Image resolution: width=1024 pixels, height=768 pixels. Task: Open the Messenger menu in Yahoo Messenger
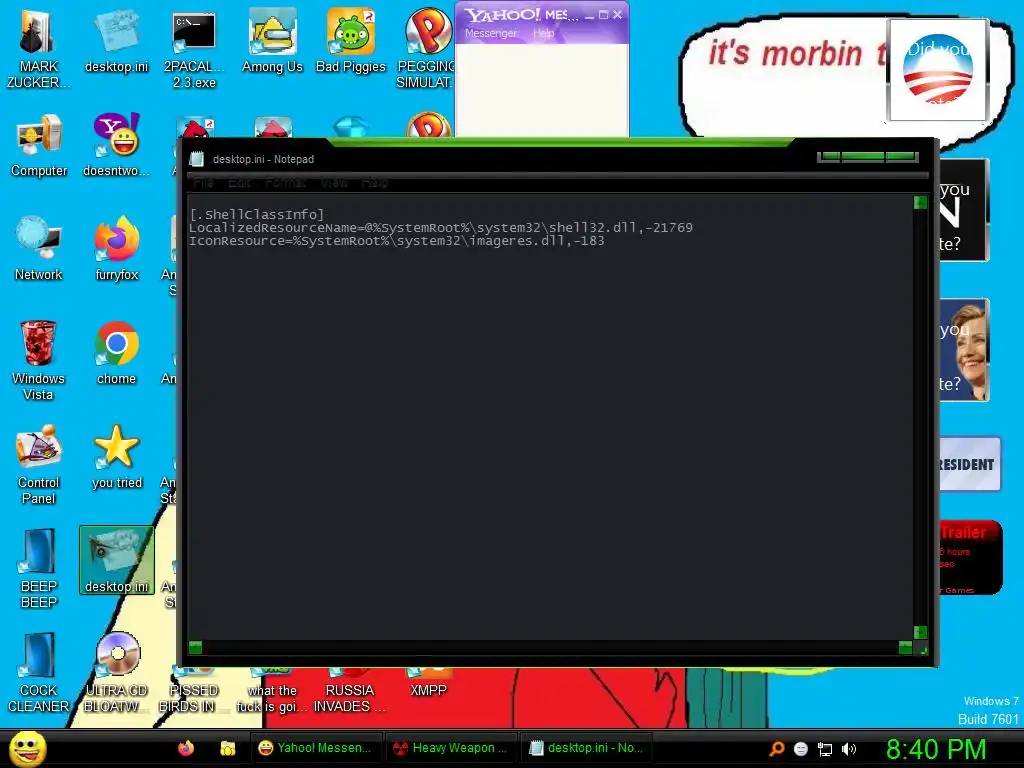[x=490, y=33]
